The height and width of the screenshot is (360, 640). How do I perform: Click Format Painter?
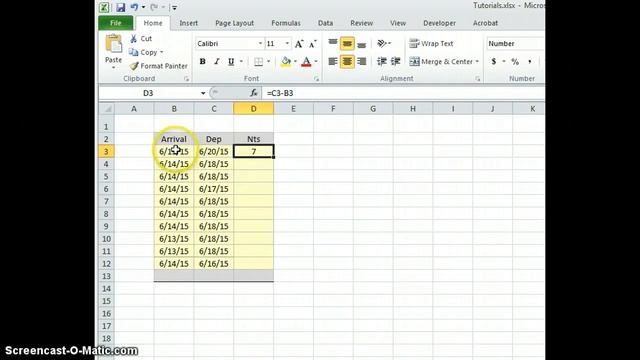click(158, 66)
